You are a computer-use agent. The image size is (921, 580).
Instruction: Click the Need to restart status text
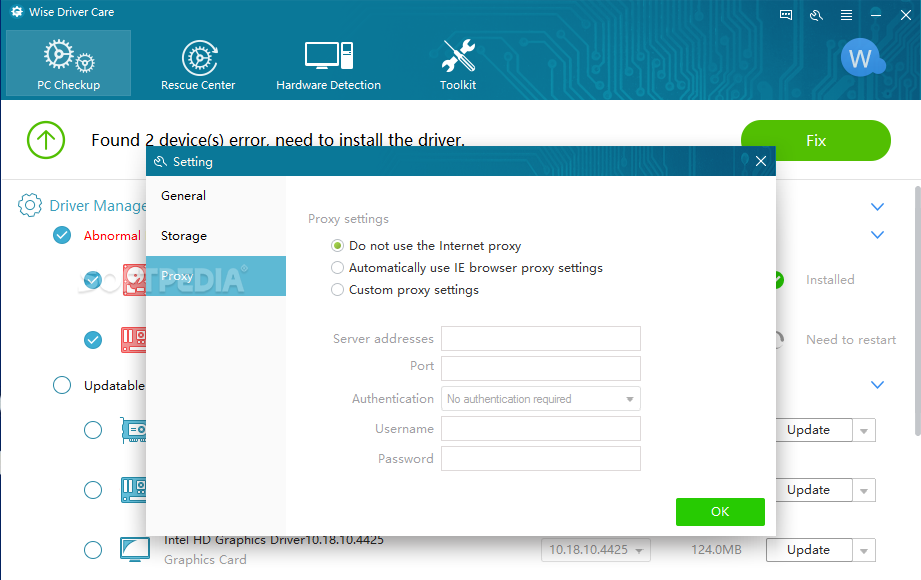[x=851, y=340]
